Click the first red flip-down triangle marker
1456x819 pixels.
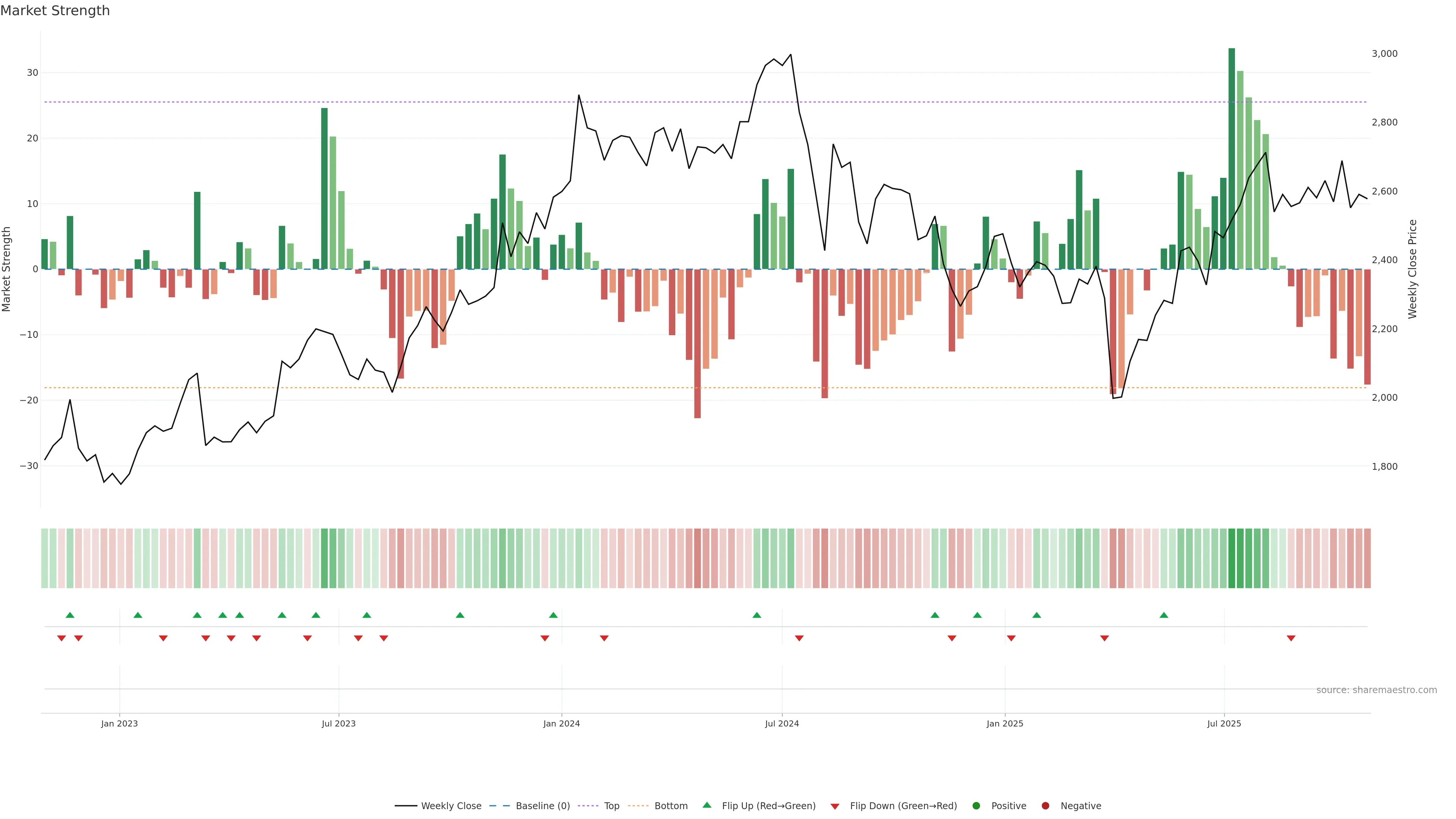click(61, 638)
